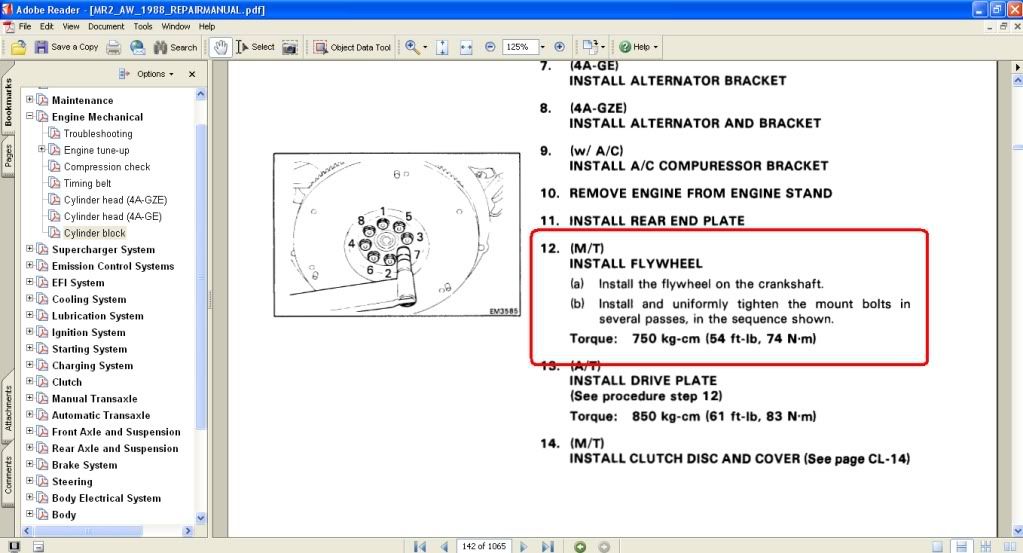Open the Troubleshooting bookmark
This screenshot has height=553, width=1023.
coord(98,134)
